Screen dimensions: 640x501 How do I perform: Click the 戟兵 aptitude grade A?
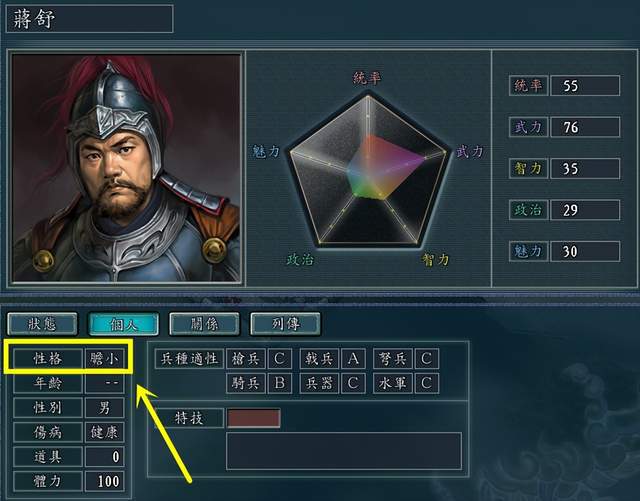(x=353, y=359)
